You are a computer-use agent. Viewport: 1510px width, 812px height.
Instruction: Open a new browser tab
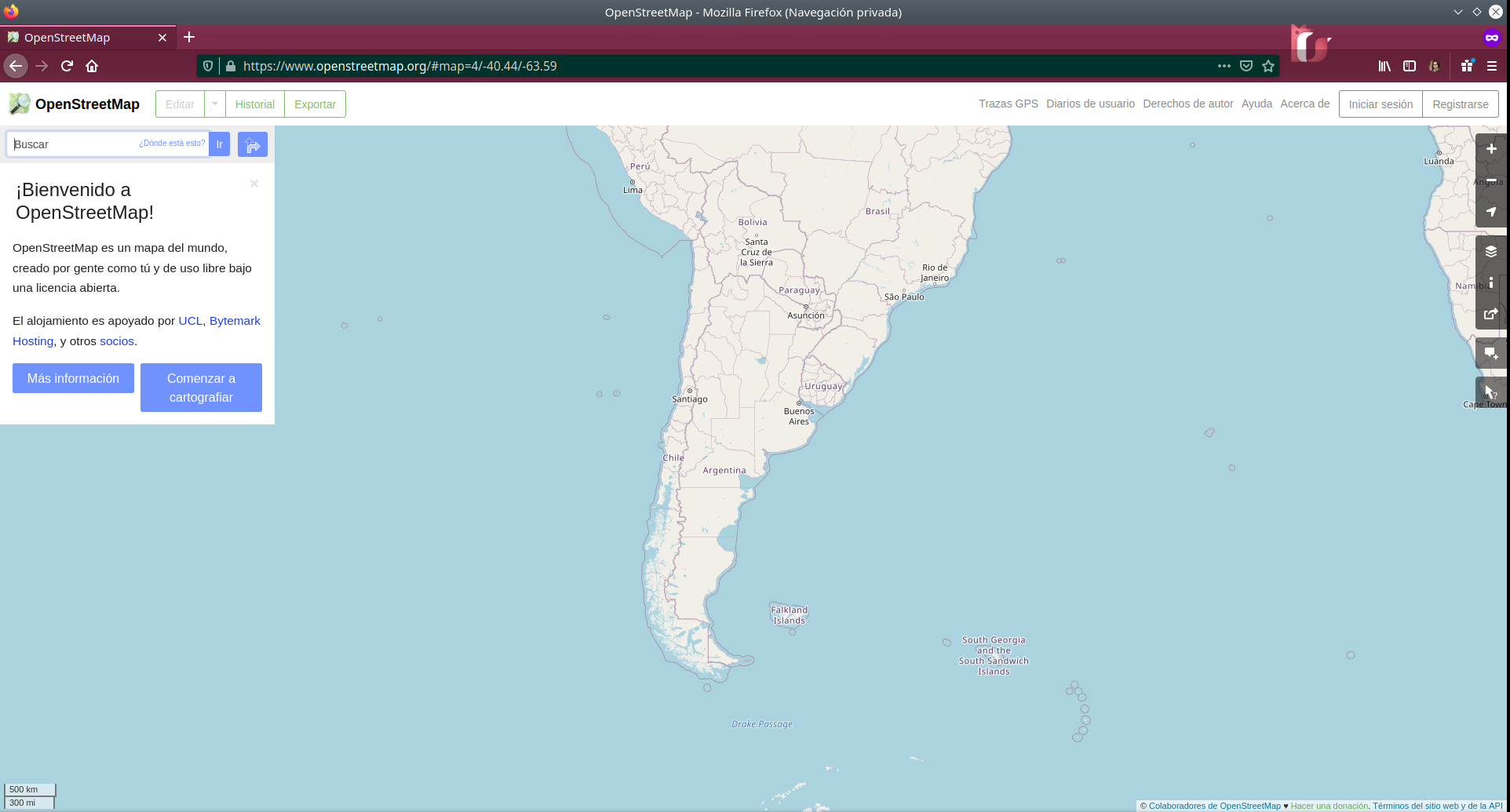pyautogui.click(x=189, y=37)
